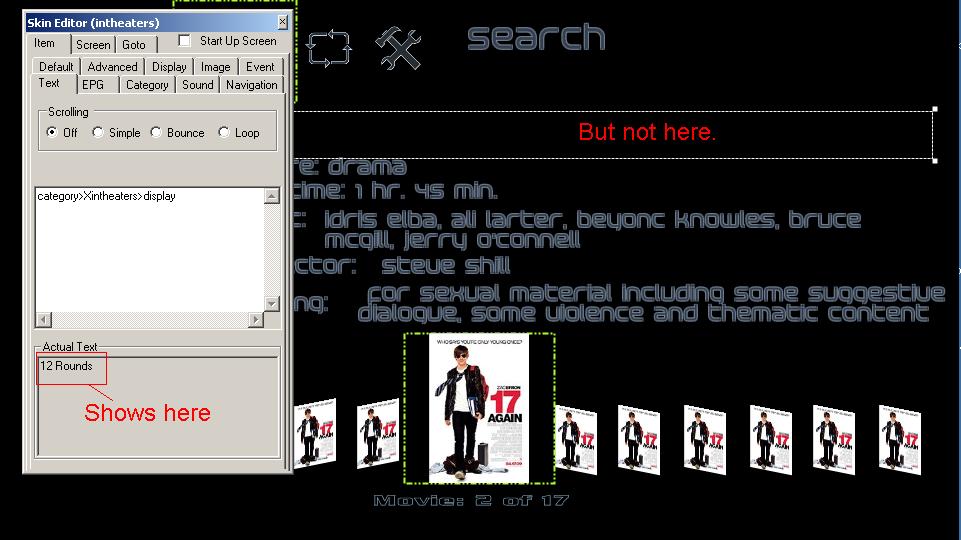Select the Loop scrolling option
The width and height of the screenshot is (961, 540).
[224, 132]
